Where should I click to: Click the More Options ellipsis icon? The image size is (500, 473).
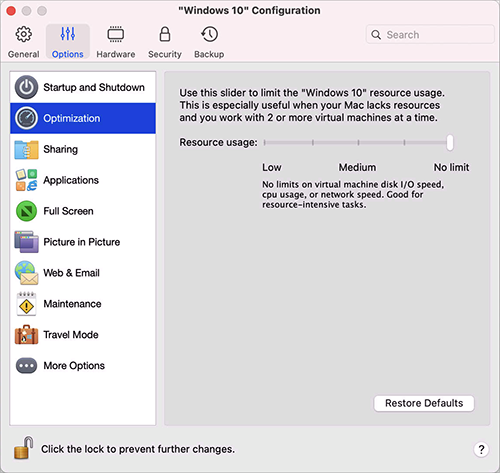coord(26,366)
